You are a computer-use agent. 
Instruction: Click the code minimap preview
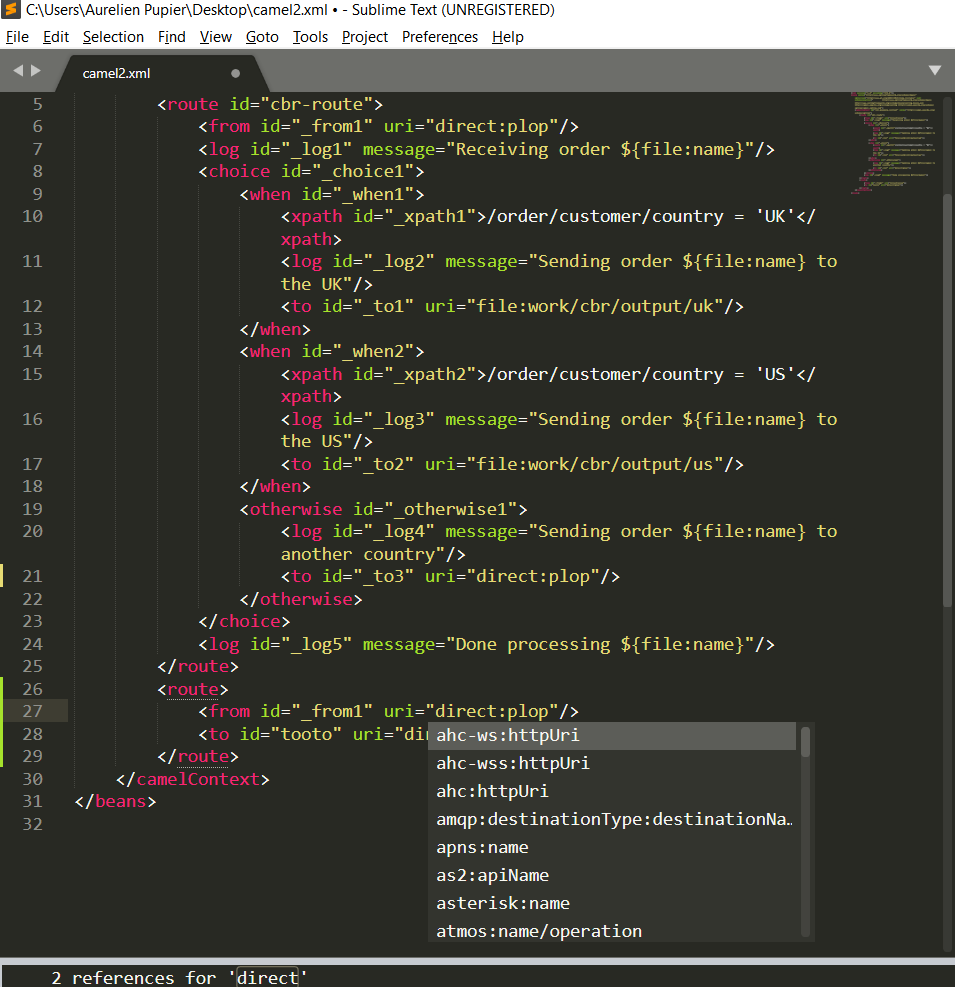(890, 140)
